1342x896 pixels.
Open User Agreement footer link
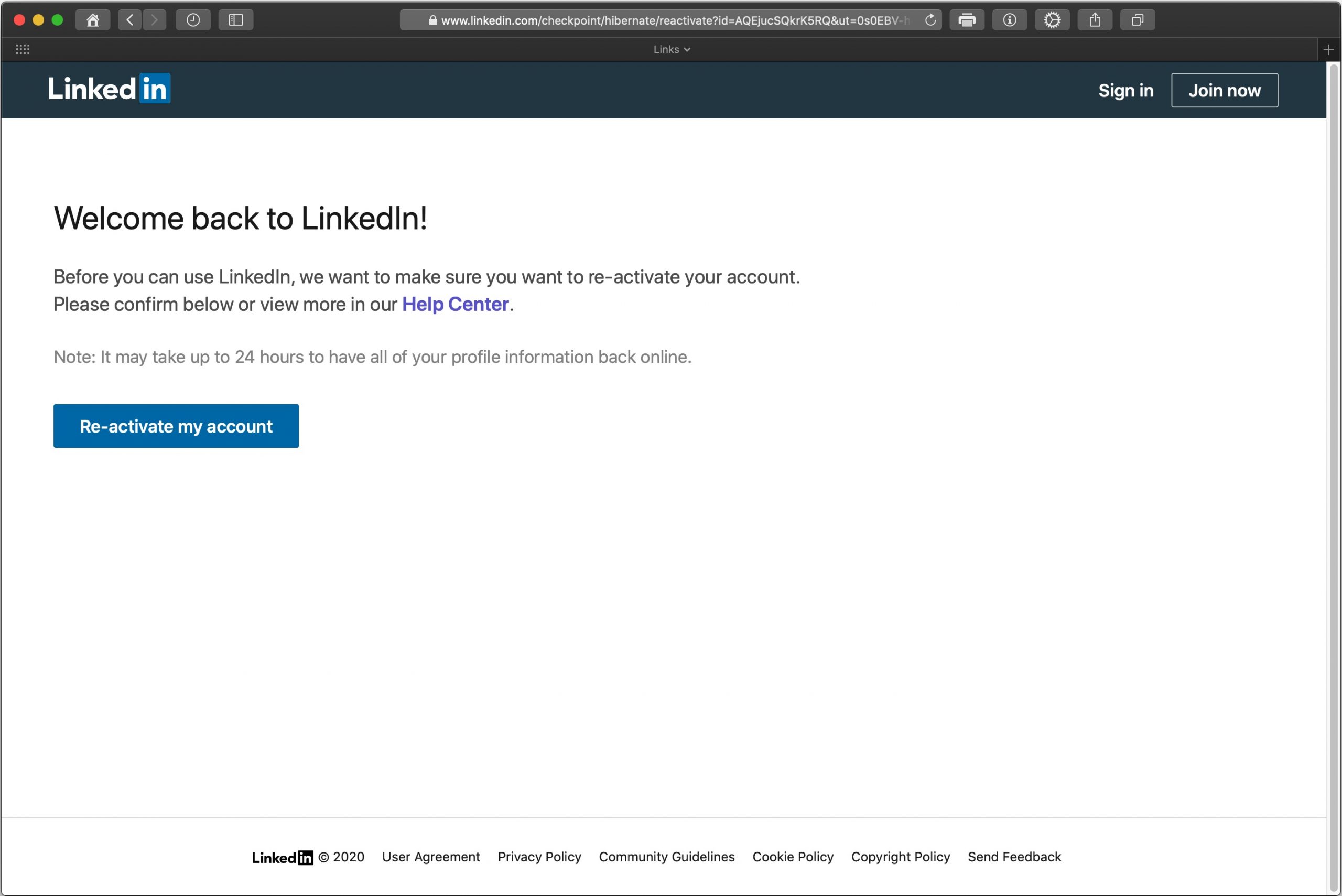click(431, 857)
